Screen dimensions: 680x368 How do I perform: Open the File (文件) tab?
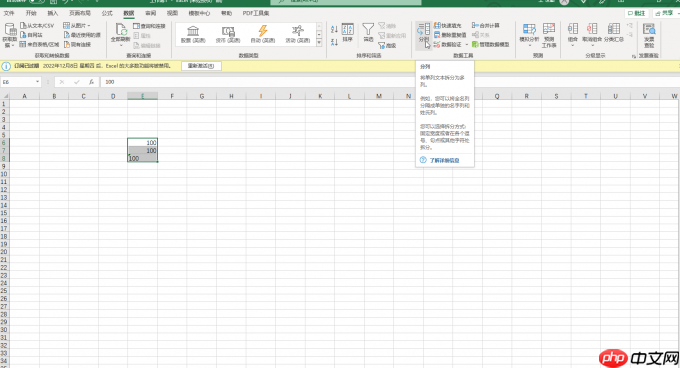click(9, 13)
